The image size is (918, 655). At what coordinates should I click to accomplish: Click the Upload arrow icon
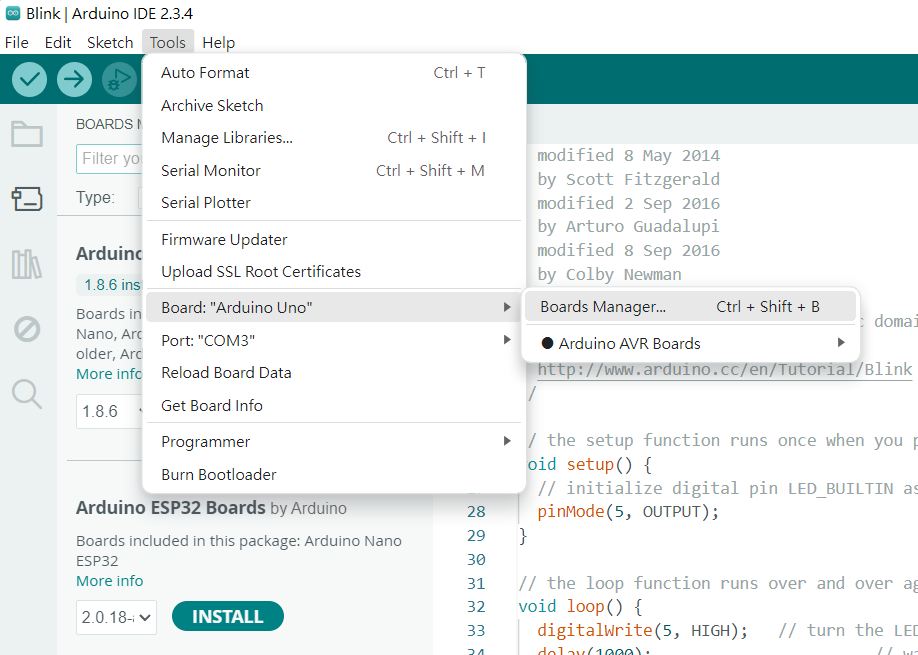(74, 79)
